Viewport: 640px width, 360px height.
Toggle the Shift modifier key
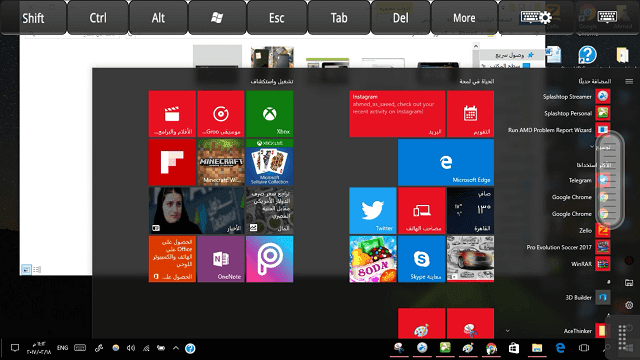click(x=33, y=18)
